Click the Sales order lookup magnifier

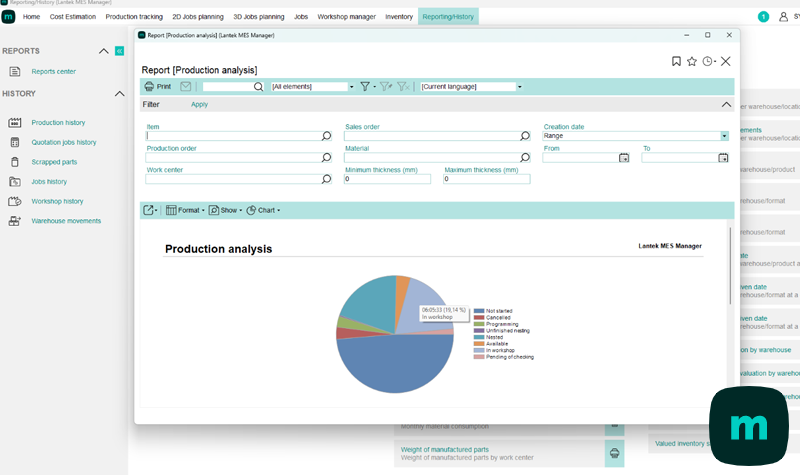[x=525, y=136]
